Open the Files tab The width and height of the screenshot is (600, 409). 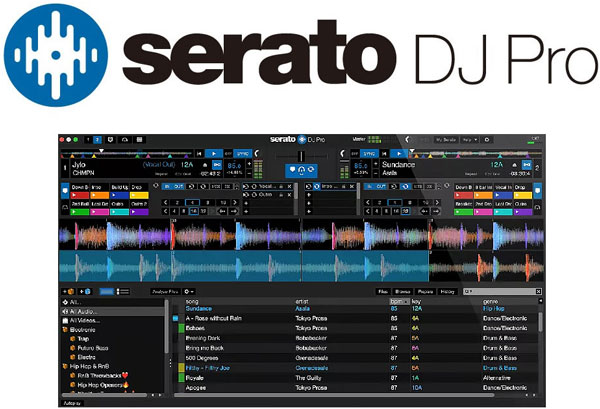click(x=383, y=292)
